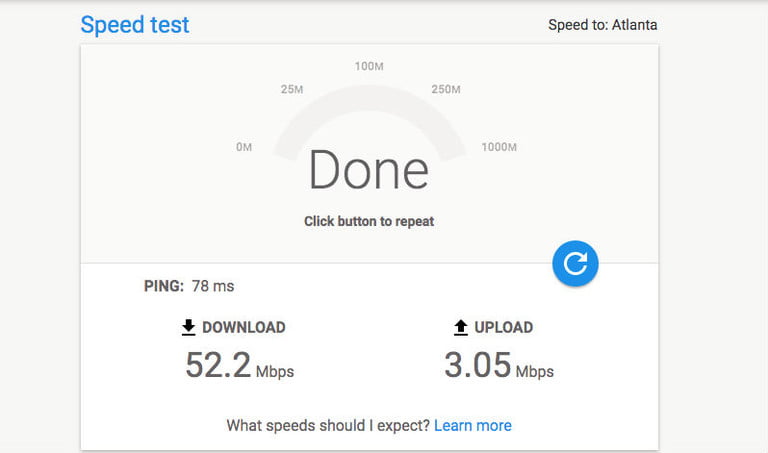Click the UPLOAD label
The image size is (768, 453).
(504, 327)
